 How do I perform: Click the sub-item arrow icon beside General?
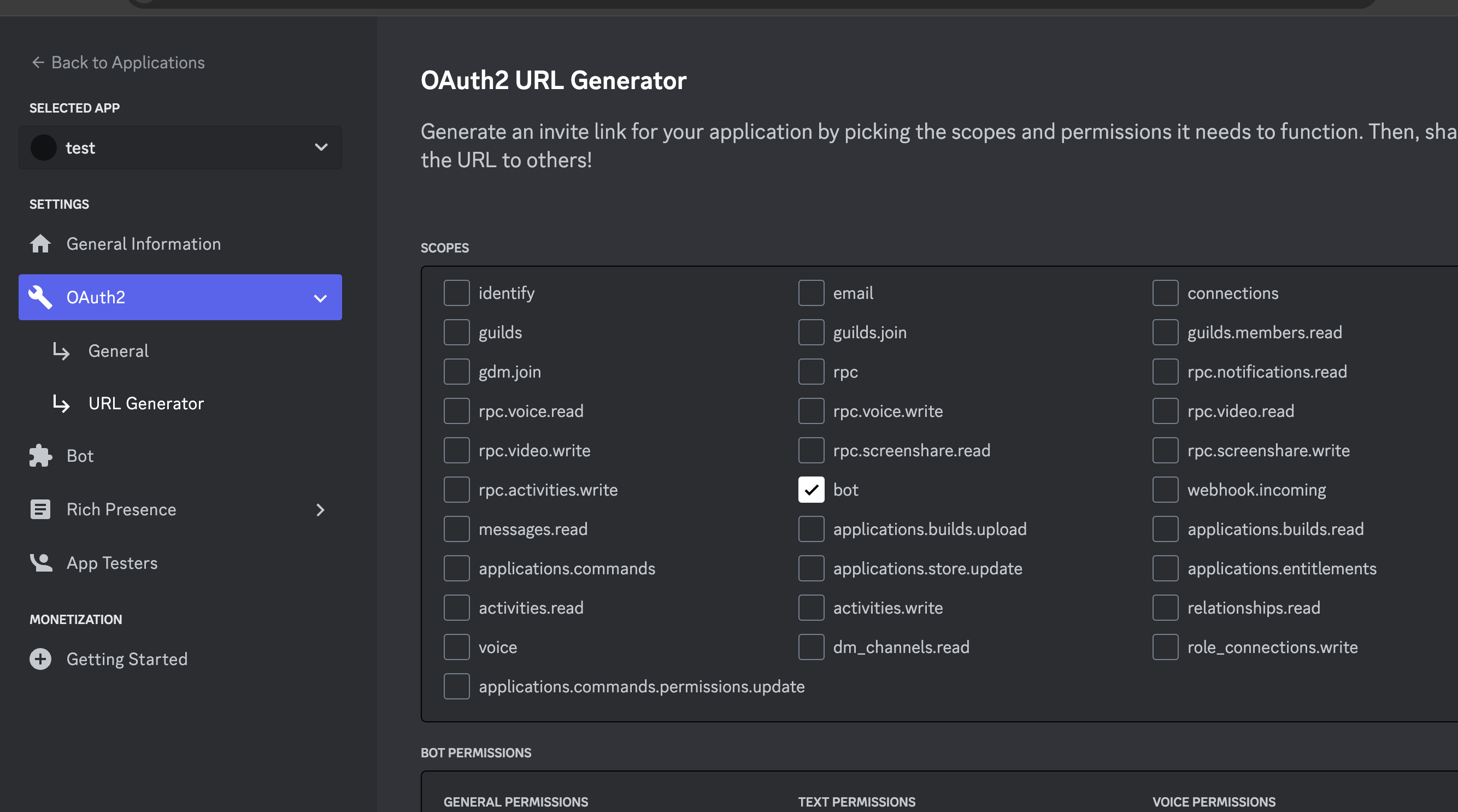(x=61, y=351)
